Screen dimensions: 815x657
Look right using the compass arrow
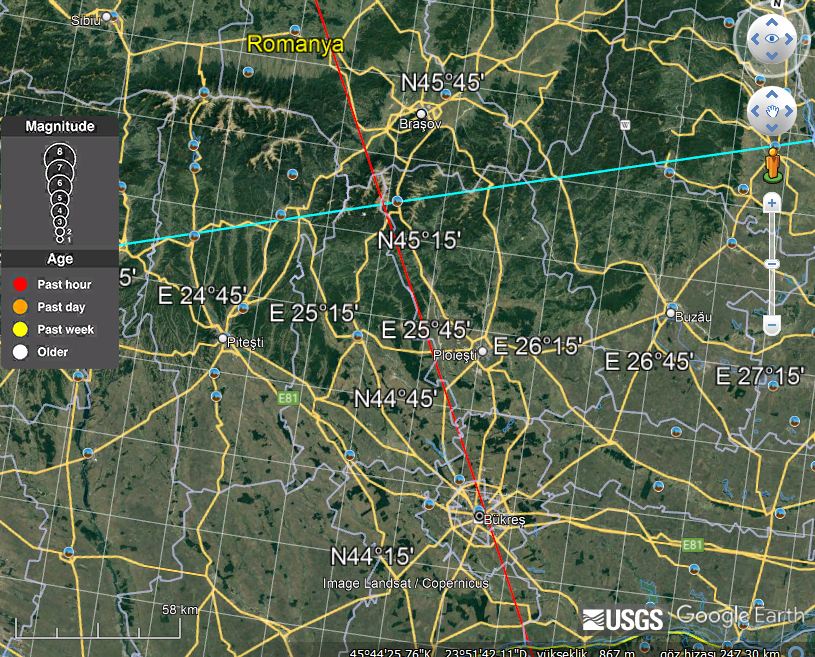[789, 38]
